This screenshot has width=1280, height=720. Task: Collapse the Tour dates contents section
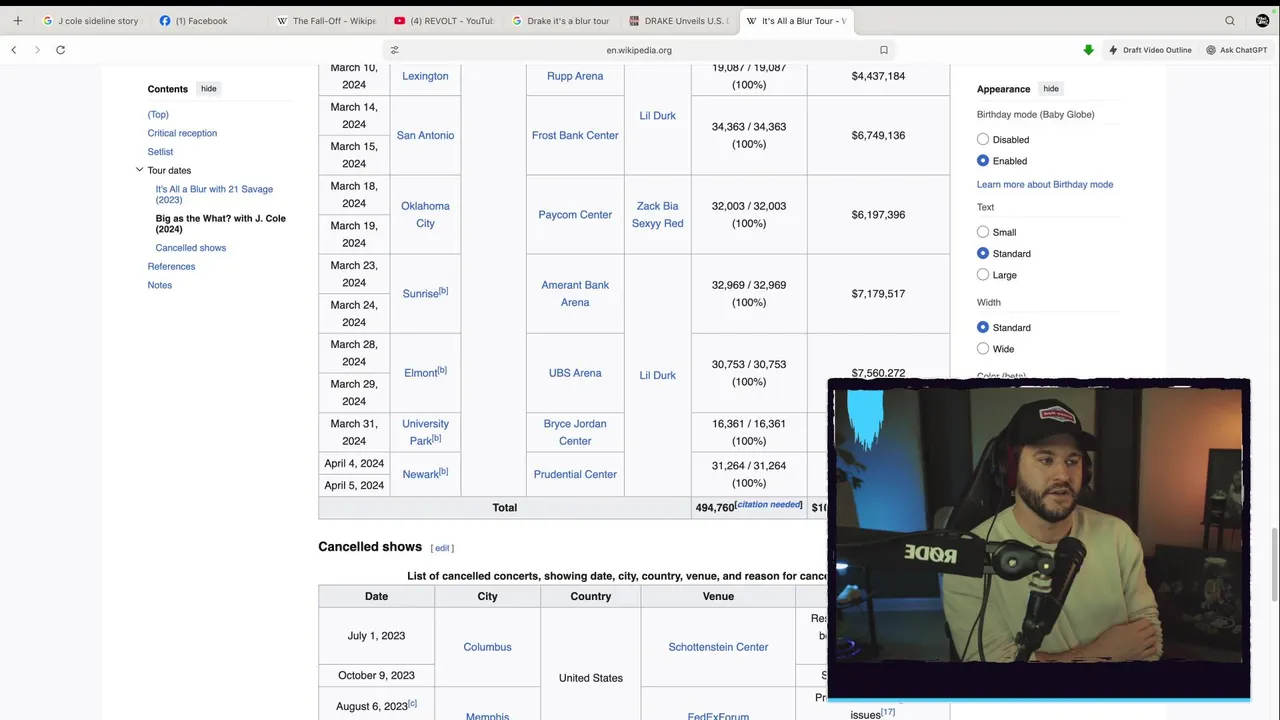click(x=139, y=170)
